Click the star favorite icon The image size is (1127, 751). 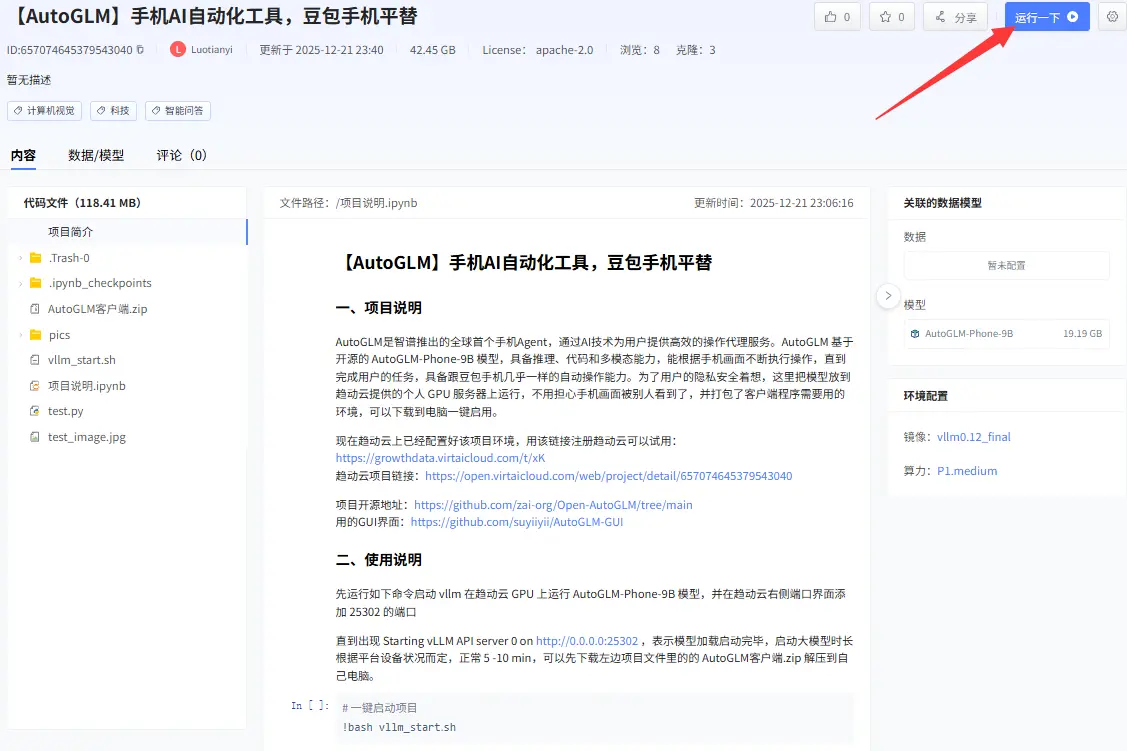coord(885,17)
